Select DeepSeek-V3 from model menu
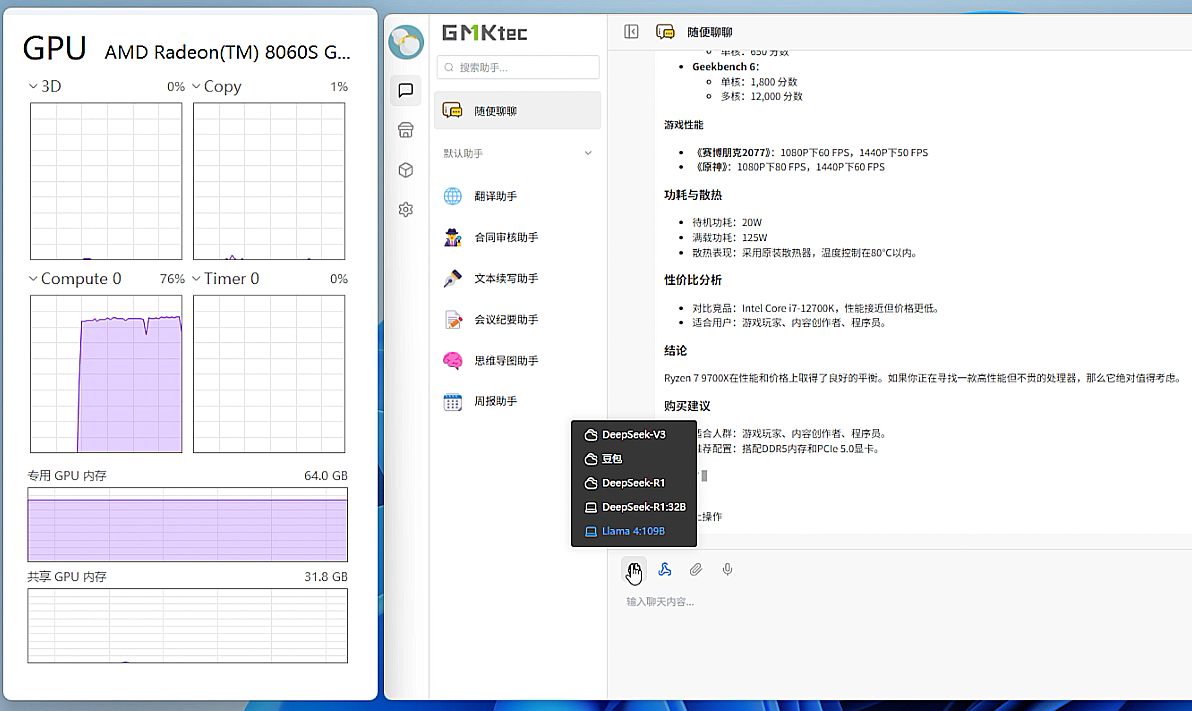Viewport: 1192px width, 711px height. [633, 435]
